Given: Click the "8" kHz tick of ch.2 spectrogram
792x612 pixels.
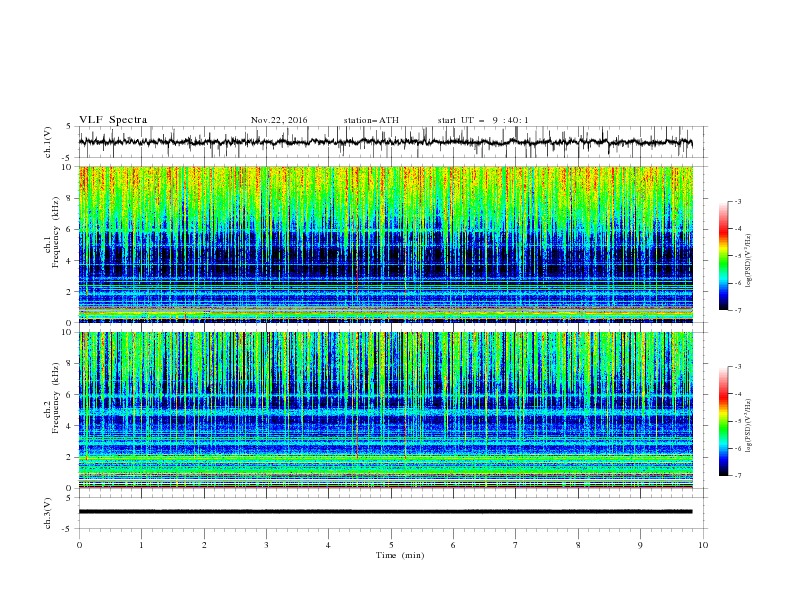Looking at the screenshot, I should tap(71, 364).
